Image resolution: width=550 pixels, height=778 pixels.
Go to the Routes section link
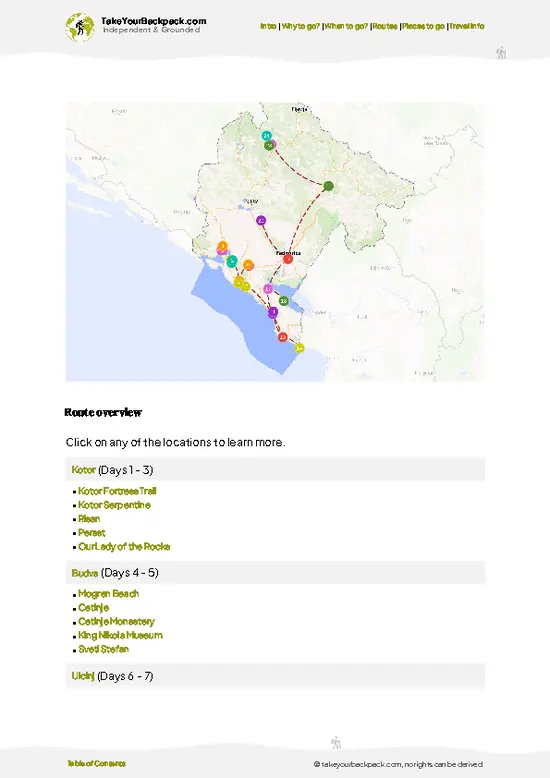tap(385, 26)
